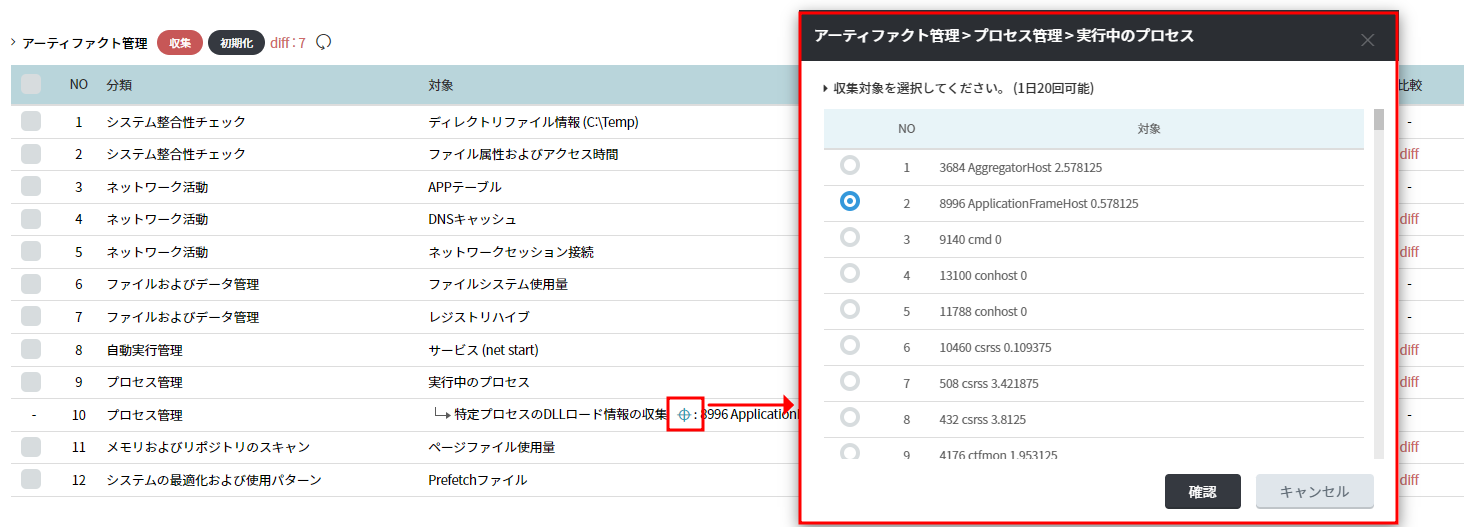Viewport: 1475px width, 527px height.
Task: Select radio for 8996 ApplicationFrameHost
Action: 850,202
